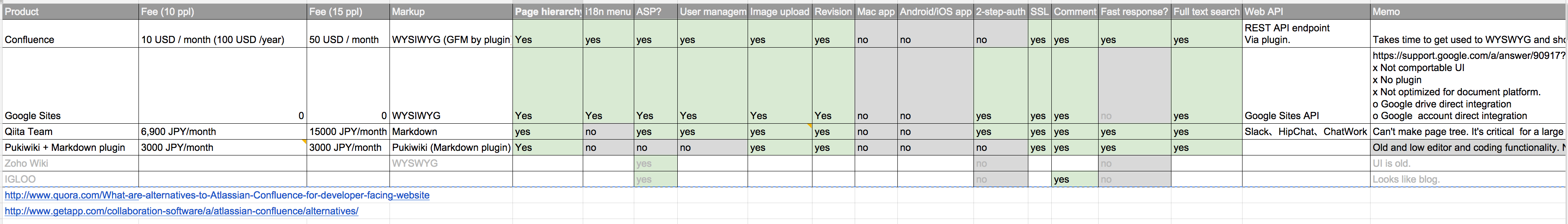Click the Full text search header

point(1207,12)
